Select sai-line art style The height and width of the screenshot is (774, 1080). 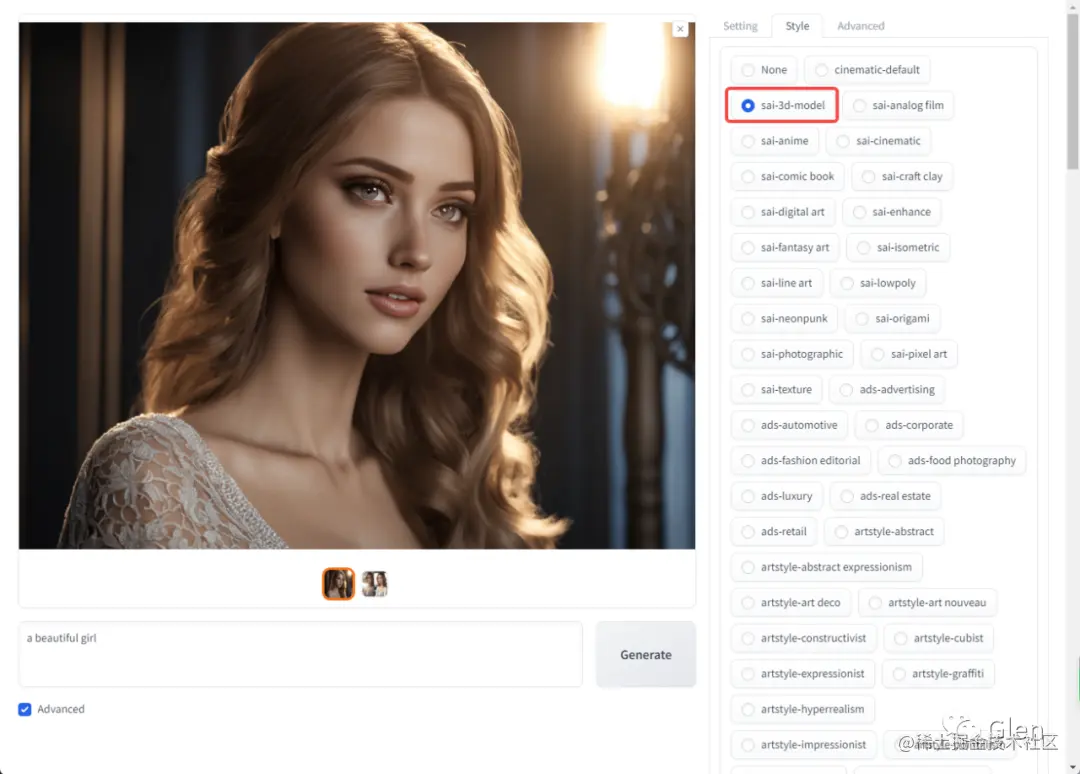click(x=776, y=283)
